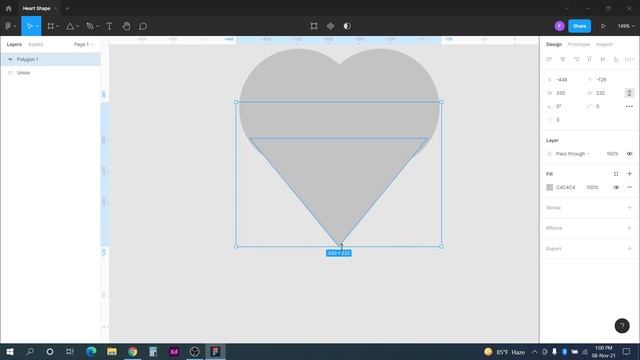Select the Comment tool

143,26
